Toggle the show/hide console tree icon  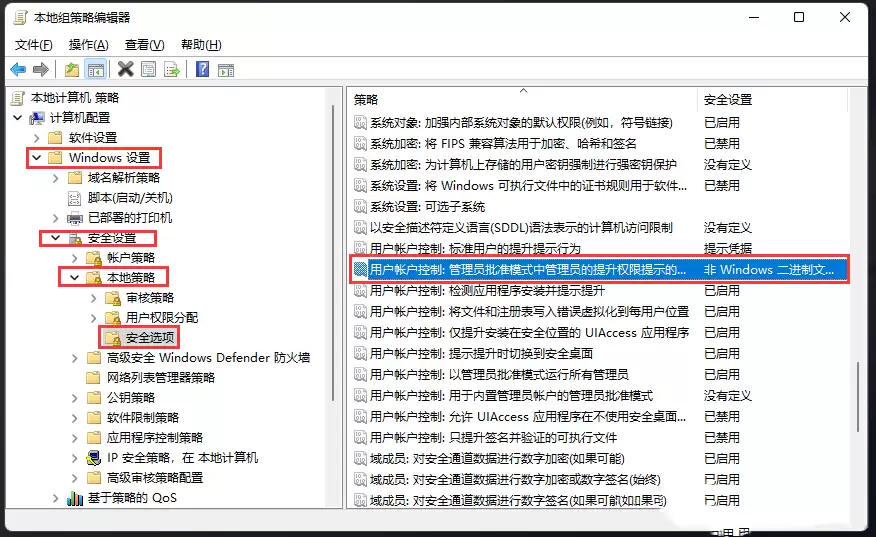coord(96,70)
